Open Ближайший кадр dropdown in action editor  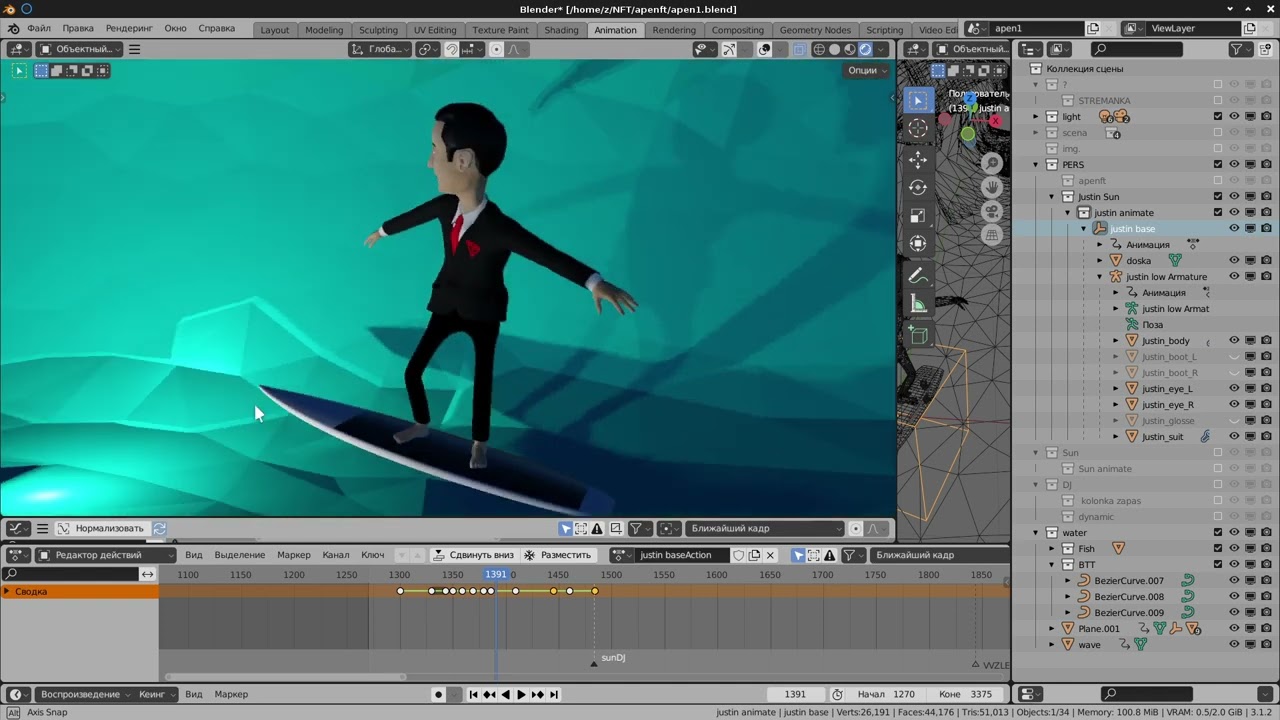(940, 555)
